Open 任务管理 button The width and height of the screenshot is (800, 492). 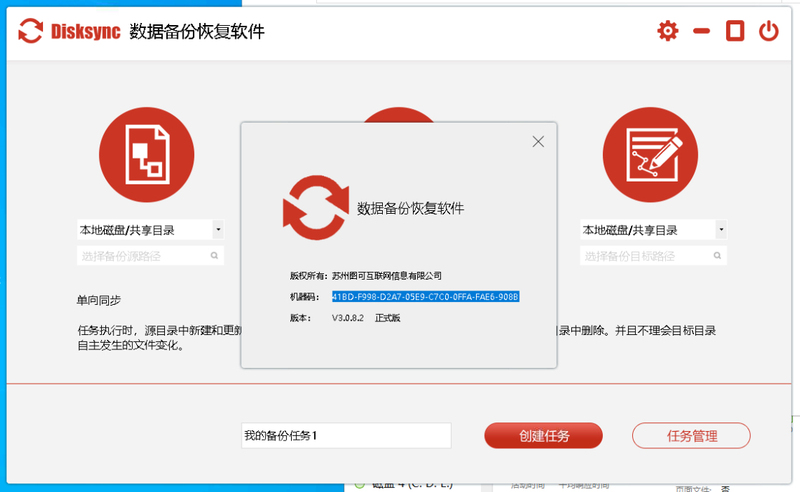(x=691, y=435)
